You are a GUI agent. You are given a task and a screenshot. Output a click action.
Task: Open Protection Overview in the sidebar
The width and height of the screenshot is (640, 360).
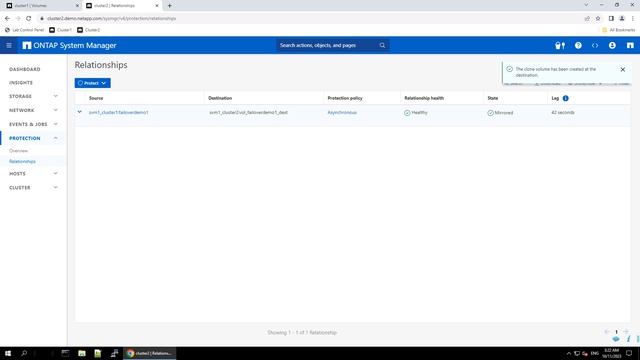[18, 151]
